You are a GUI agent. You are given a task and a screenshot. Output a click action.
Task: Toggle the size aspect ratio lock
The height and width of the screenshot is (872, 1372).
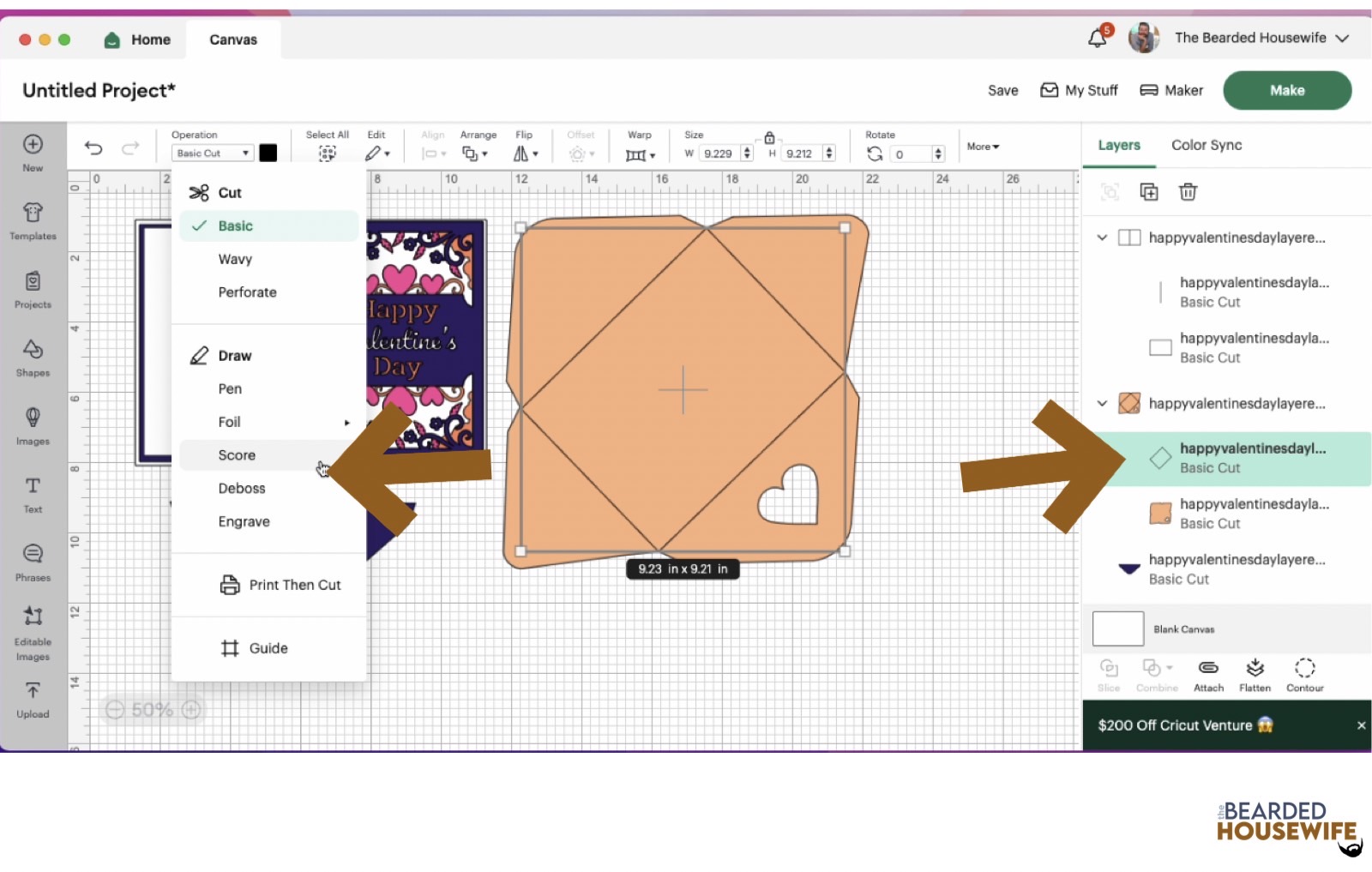tap(769, 138)
